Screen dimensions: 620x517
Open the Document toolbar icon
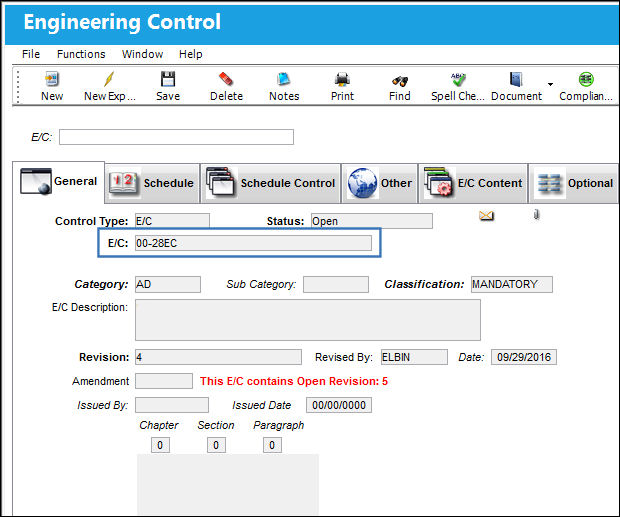coord(516,79)
